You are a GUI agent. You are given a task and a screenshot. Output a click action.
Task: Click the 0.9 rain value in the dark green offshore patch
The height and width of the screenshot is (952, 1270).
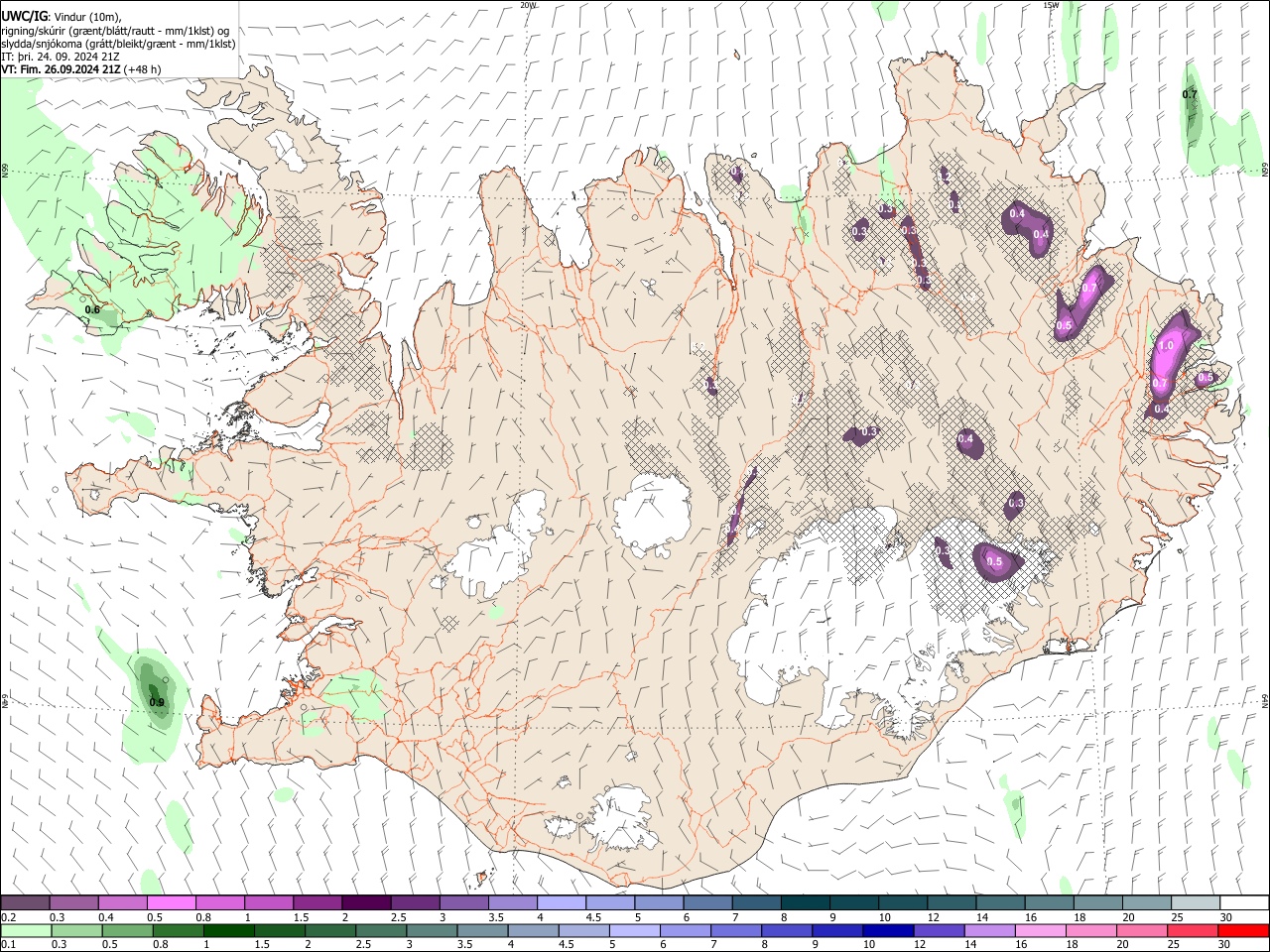tap(157, 703)
